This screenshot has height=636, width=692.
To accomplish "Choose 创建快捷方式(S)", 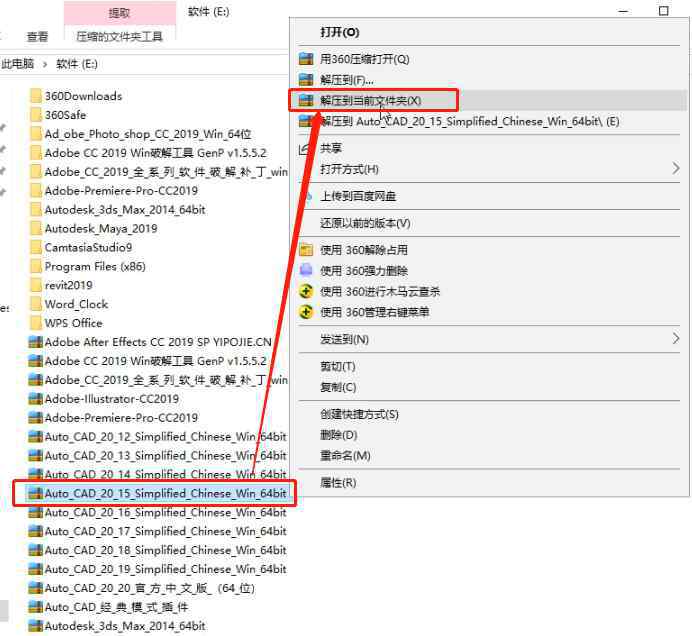I will (x=359, y=414).
